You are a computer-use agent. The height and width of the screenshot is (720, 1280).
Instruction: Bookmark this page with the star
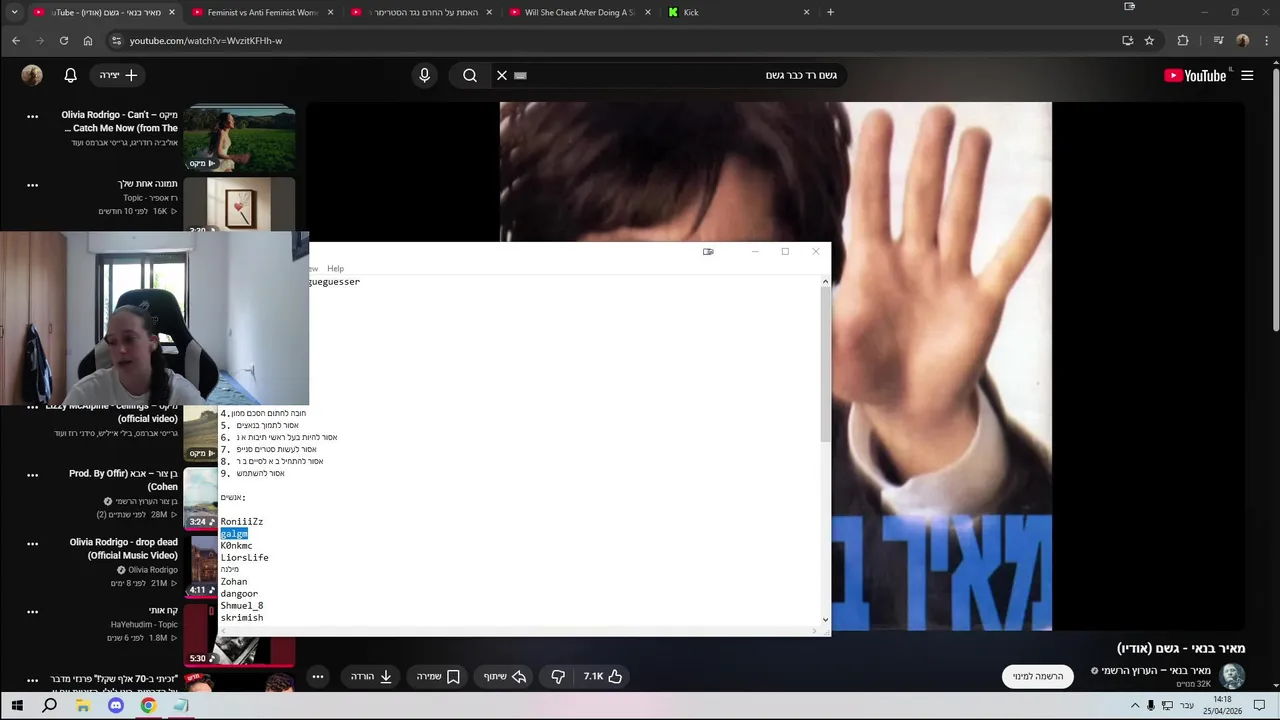pos(1149,41)
